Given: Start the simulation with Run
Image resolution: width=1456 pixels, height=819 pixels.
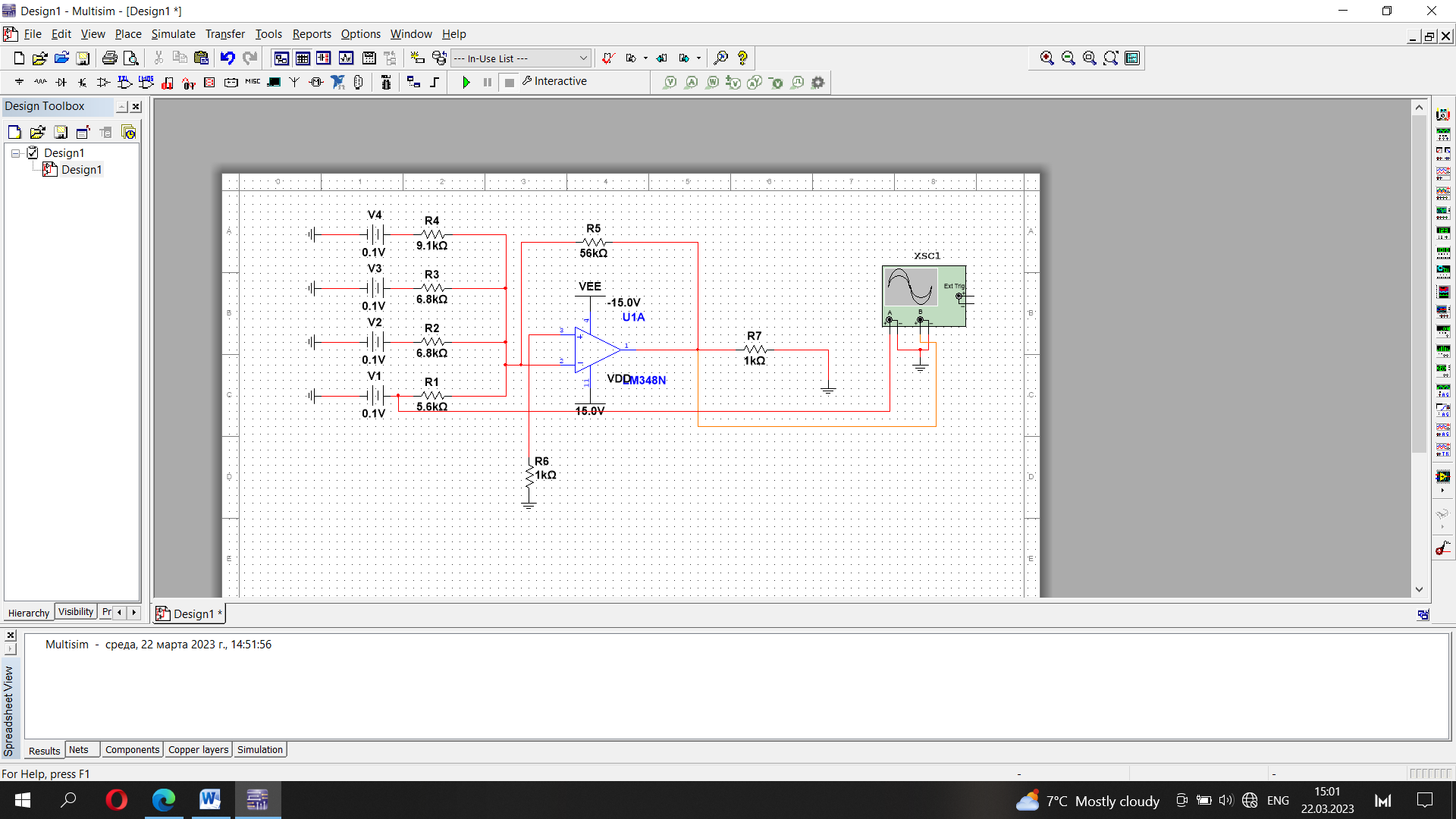Looking at the screenshot, I should point(466,82).
